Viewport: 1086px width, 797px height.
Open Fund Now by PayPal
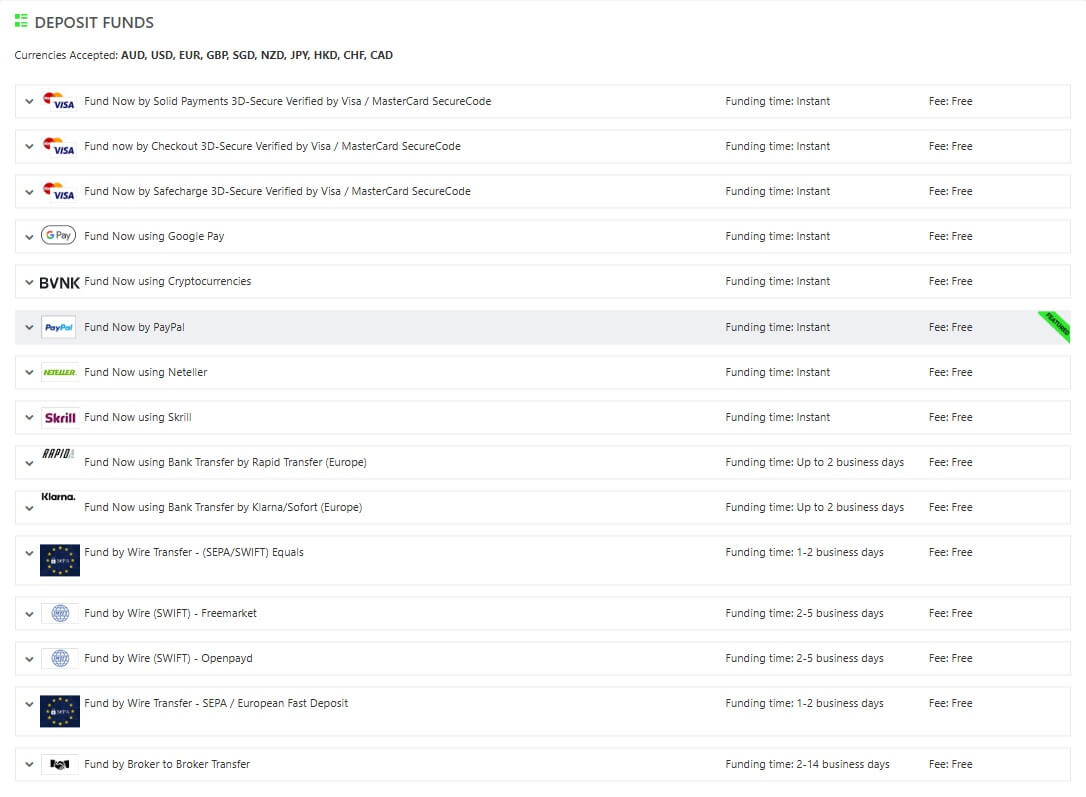click(134, 328)
